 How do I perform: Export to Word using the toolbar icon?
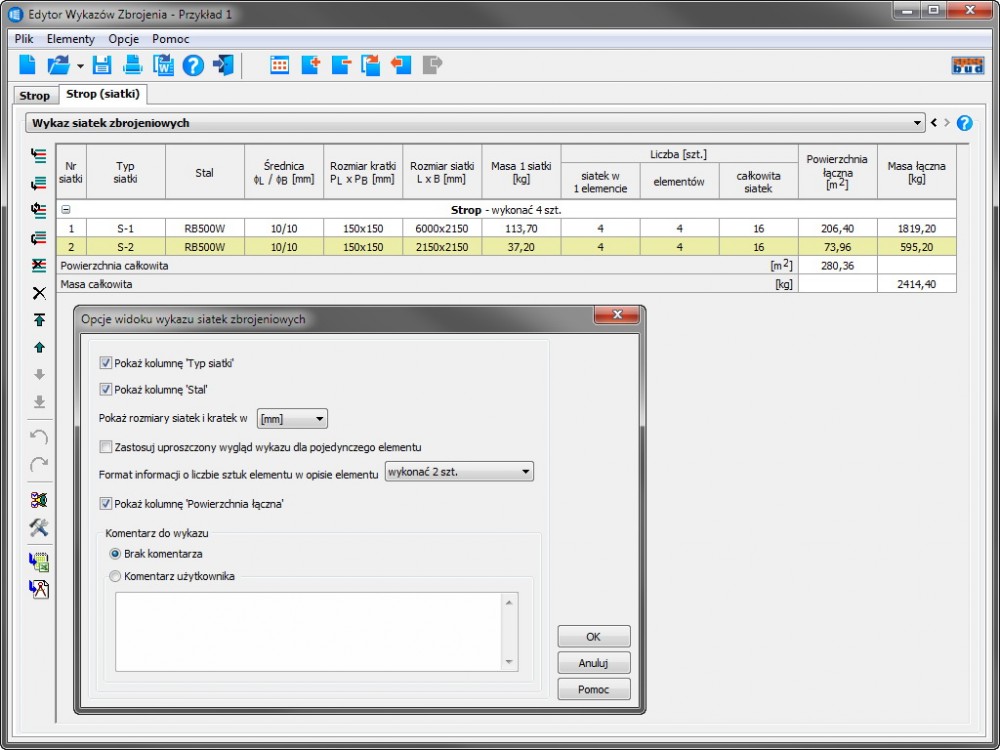(162, 66)
